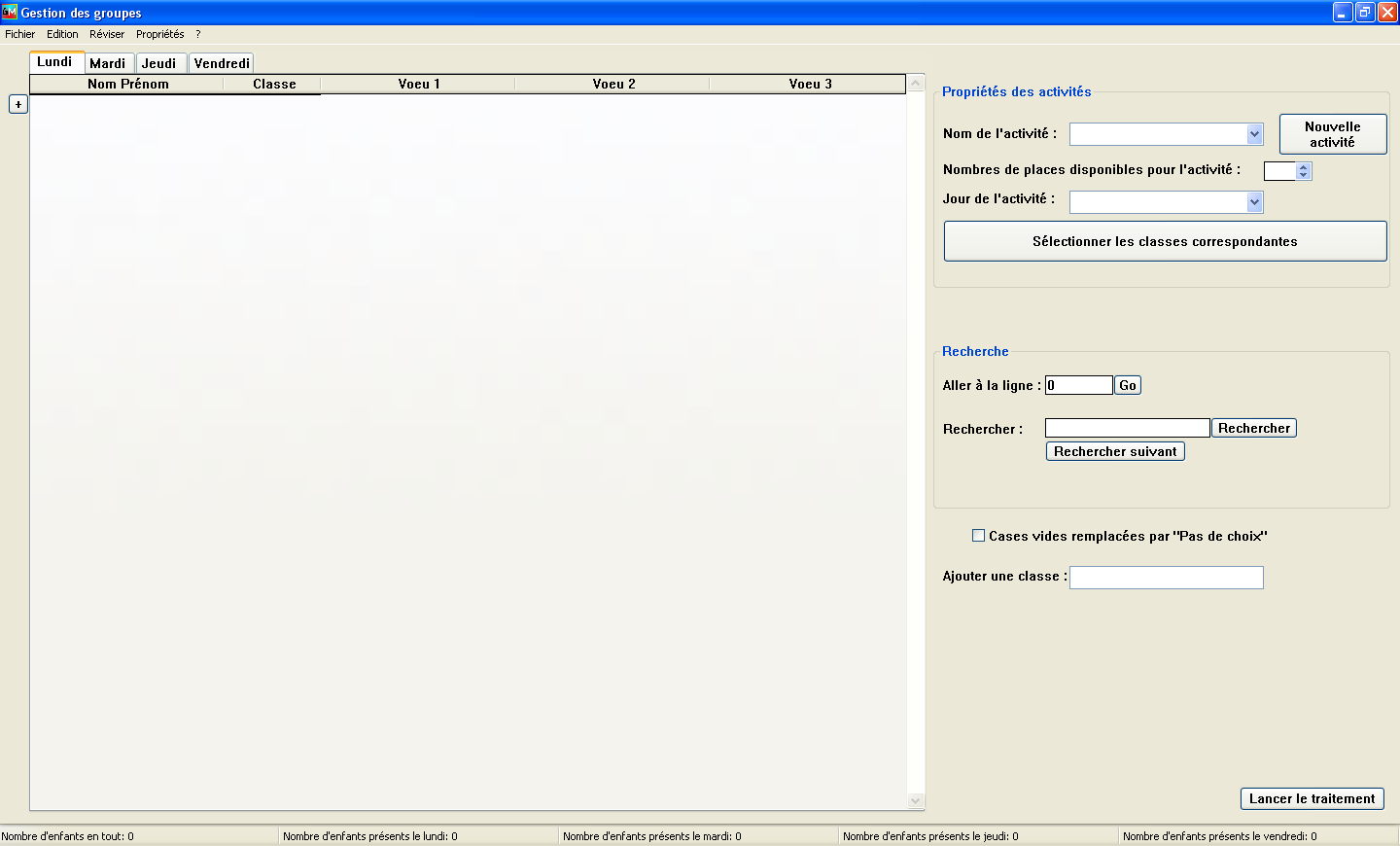
Task: Click the Nouvelle activité button
Action: [1332, 133]
